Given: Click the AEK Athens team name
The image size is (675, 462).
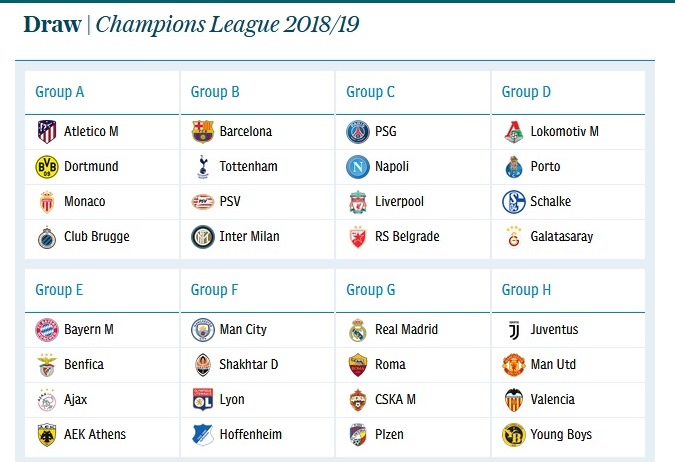Looking at the screenshot, I should coord(95,434).
